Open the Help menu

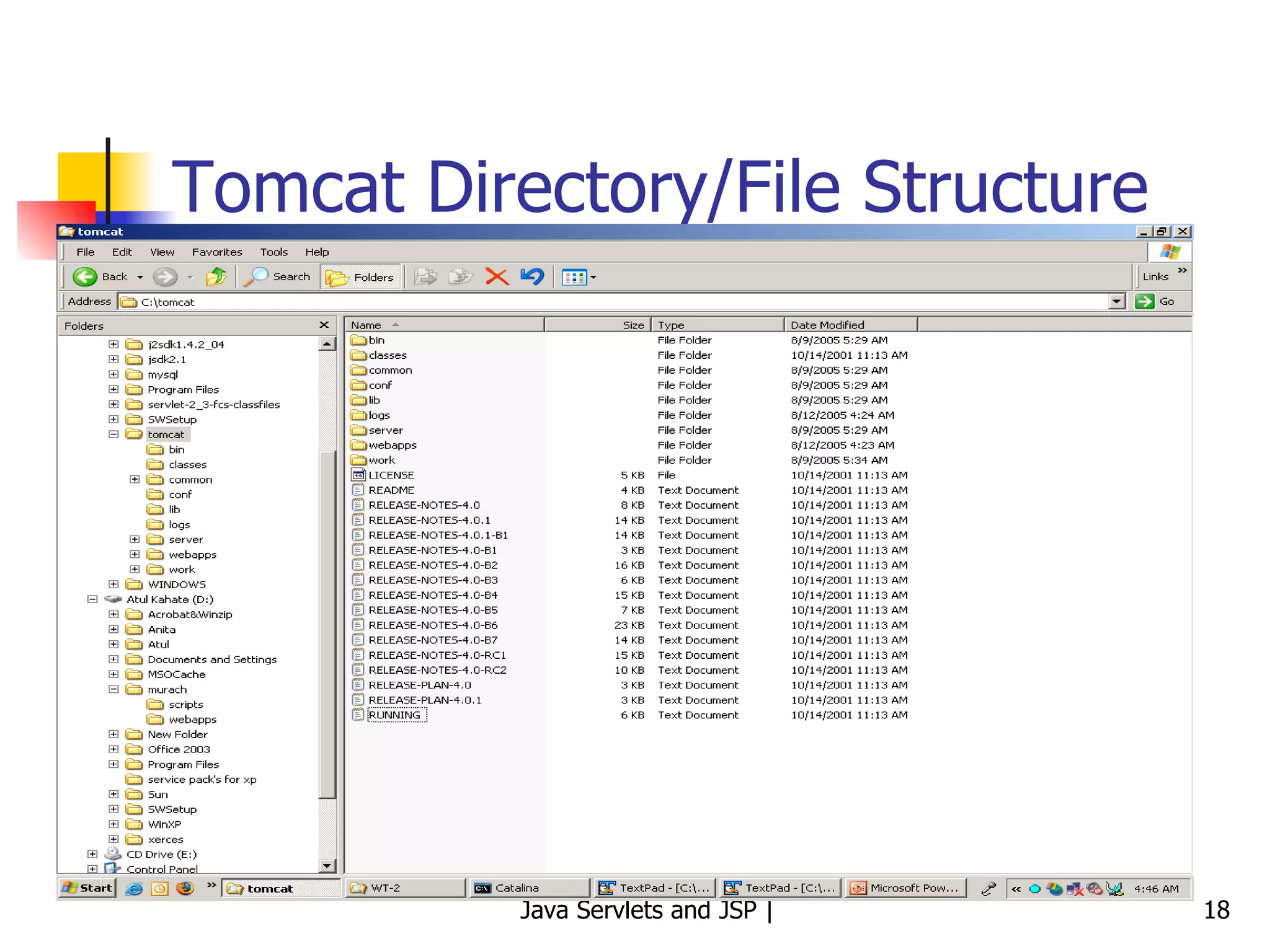(317, 252)
